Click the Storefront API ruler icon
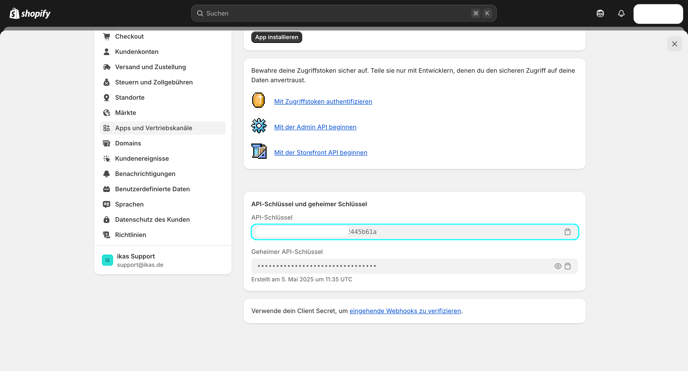 [259, 151]
